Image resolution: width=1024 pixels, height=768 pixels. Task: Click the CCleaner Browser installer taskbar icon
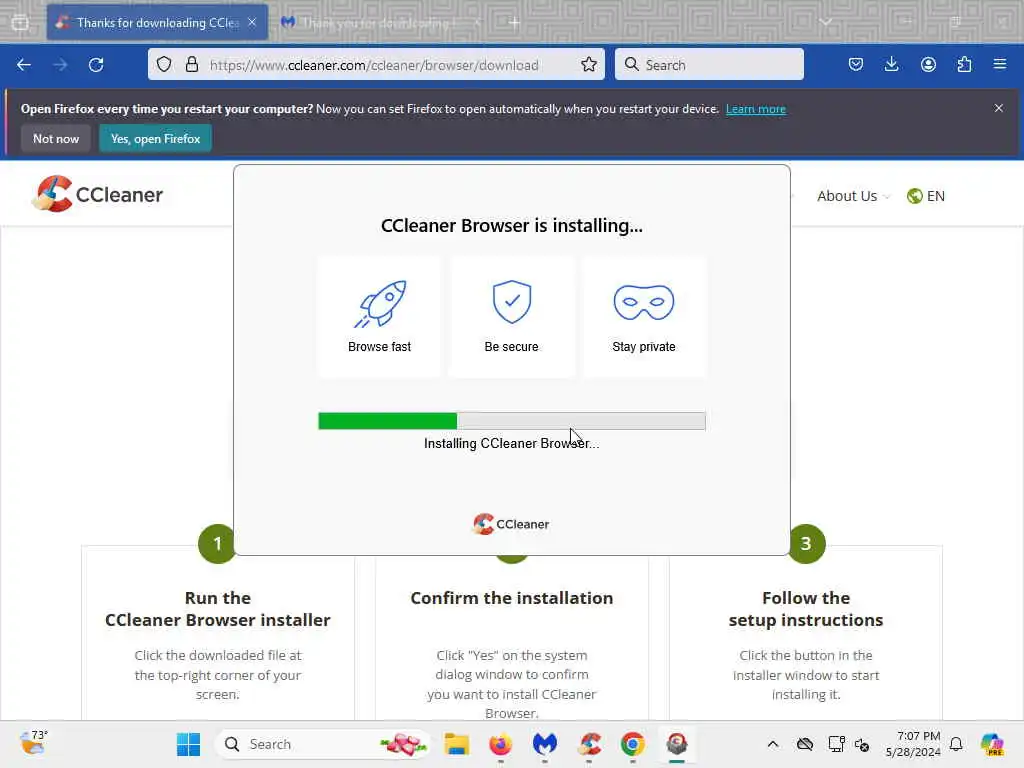pyautogui.click(x=677, y=744)
